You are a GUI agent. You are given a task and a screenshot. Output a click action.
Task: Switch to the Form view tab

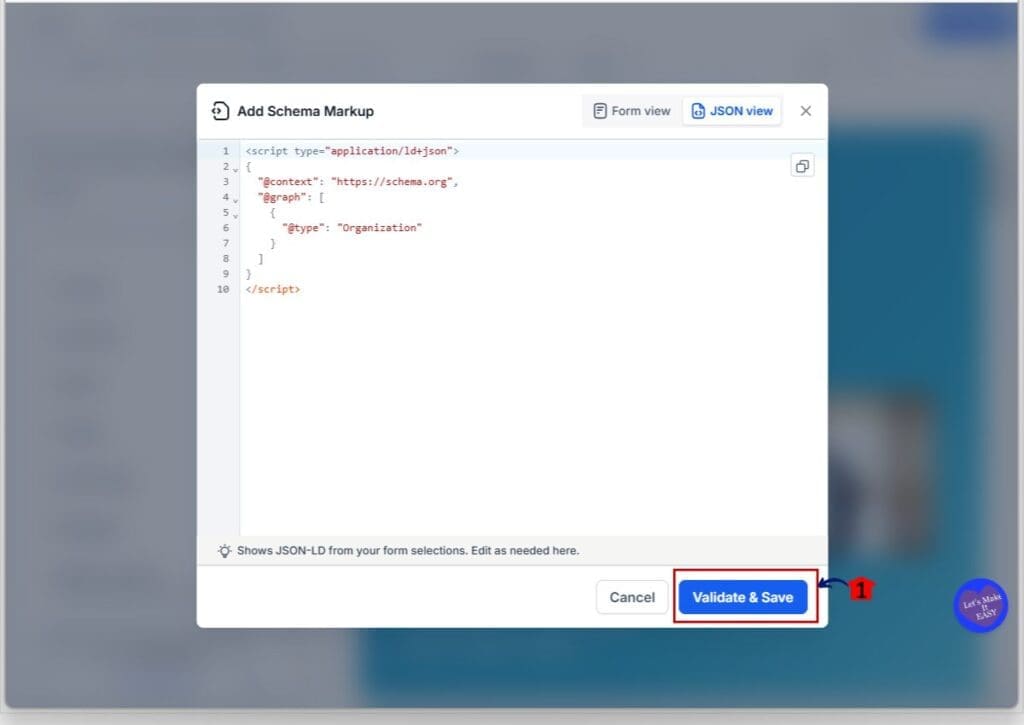631,111
